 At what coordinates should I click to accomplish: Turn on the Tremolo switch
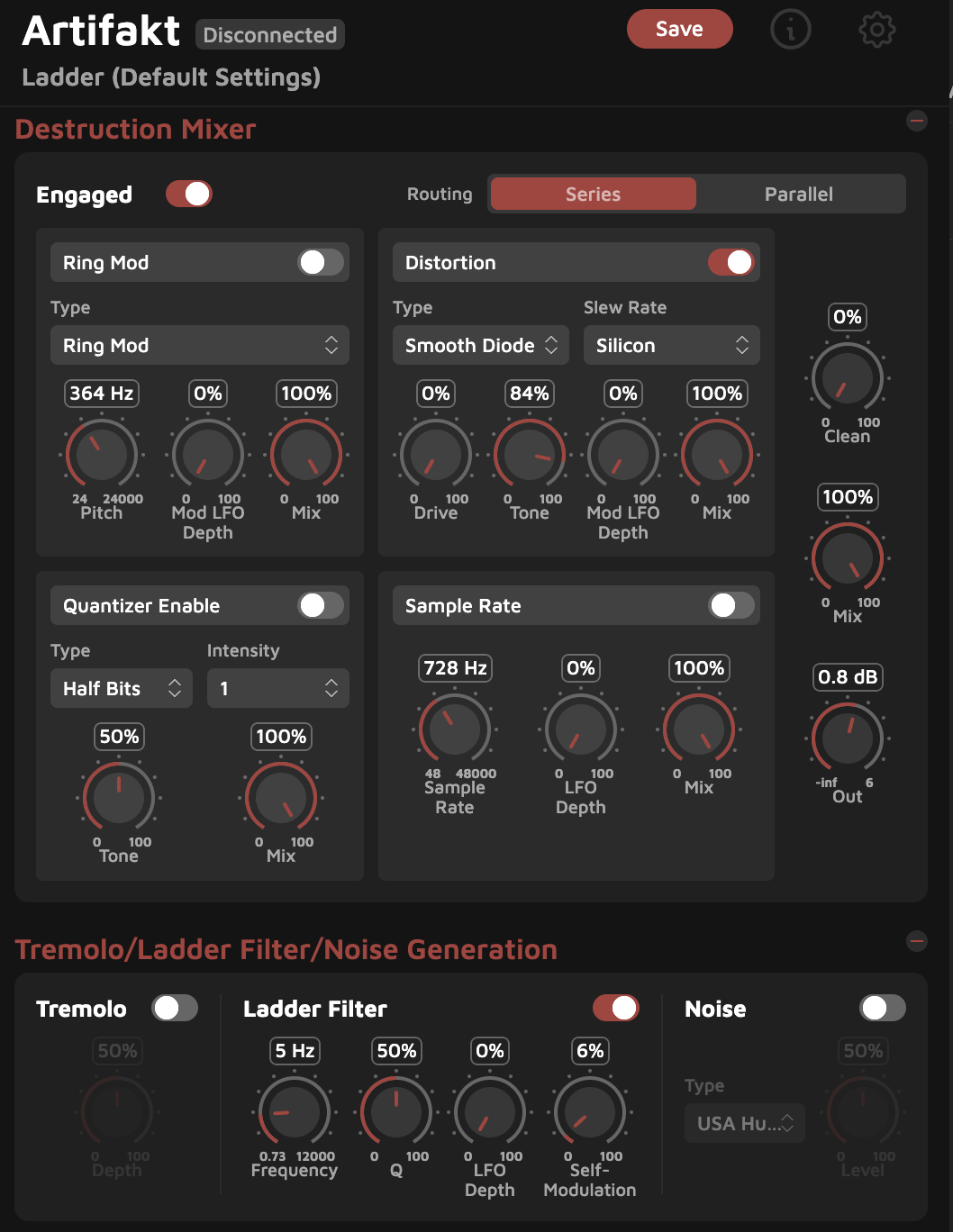(175, 1008)
